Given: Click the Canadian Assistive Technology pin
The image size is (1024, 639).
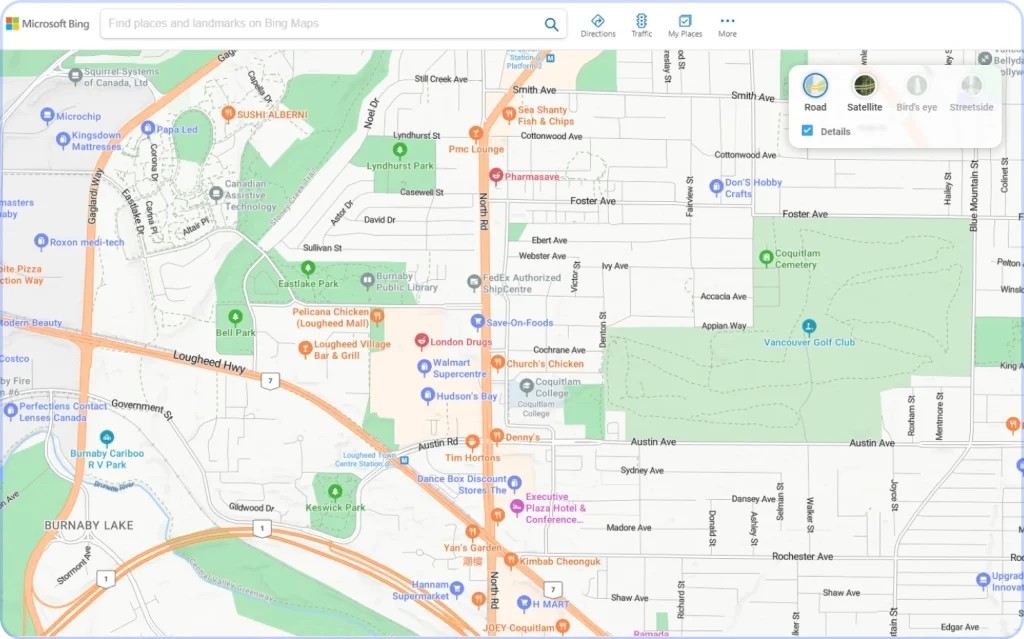Looking at the screenshot, I should (216, 194).
